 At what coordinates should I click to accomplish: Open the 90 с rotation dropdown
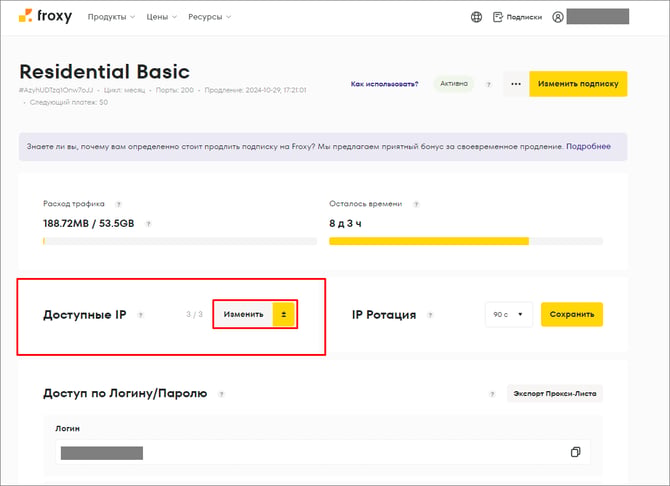tap(508, 315)
